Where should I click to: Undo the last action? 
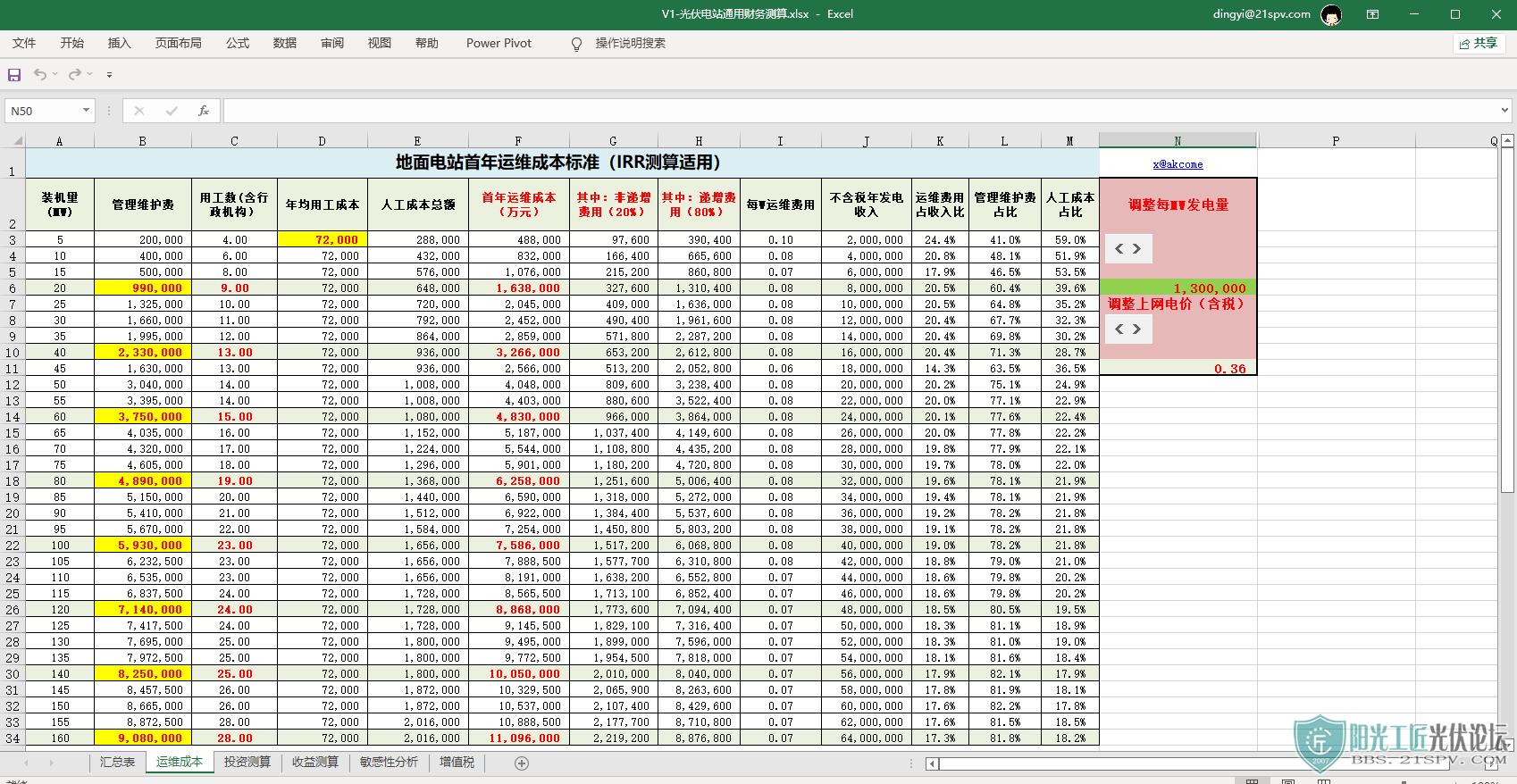[40, 74]
